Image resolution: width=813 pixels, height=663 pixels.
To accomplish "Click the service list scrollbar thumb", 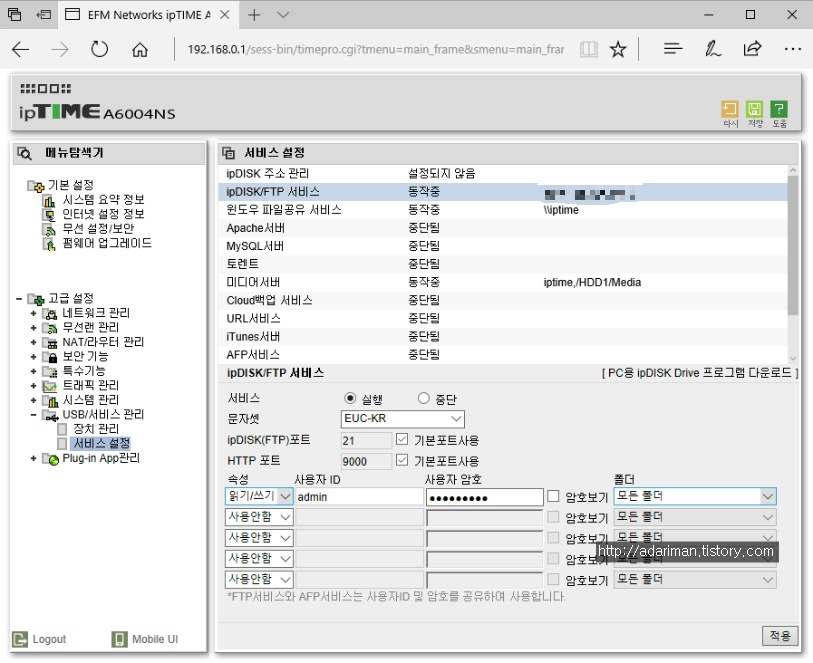I will pos(792,245).
